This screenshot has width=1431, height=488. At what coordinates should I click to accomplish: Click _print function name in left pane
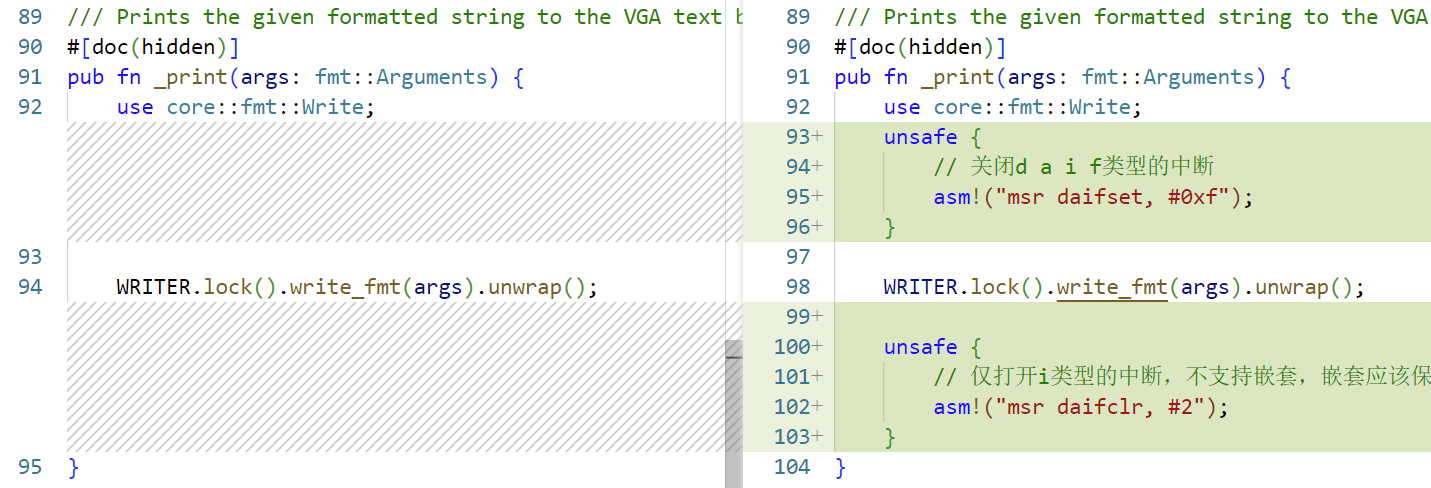(x=185, y=77)
